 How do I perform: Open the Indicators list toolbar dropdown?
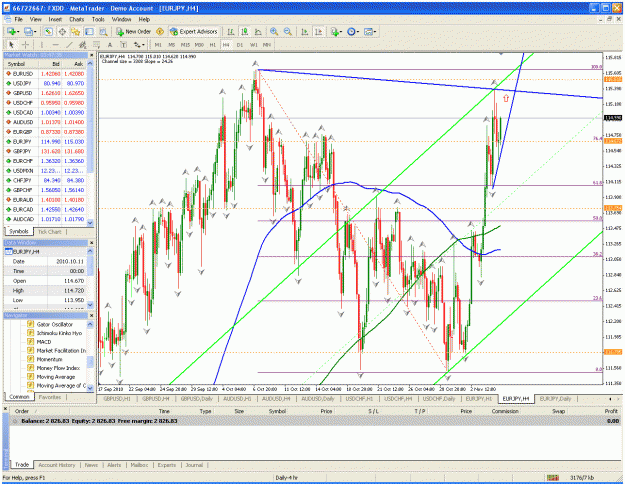(336, 31)
